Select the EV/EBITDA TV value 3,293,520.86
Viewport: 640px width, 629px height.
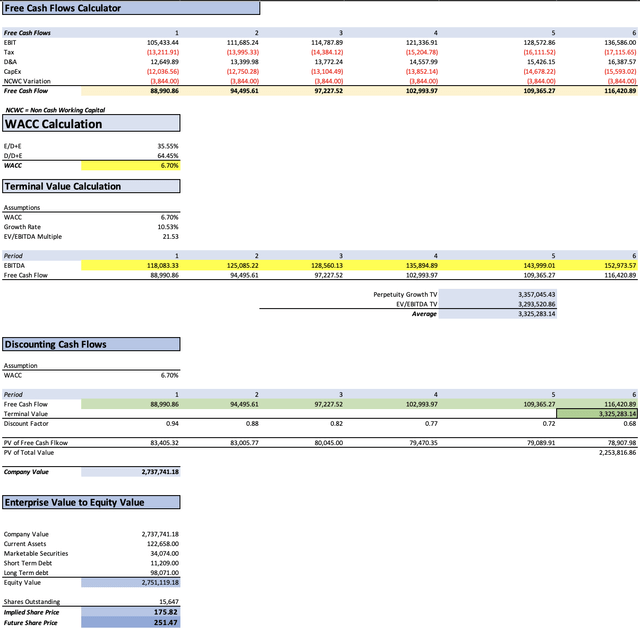pyautogui.click(x=536, y=304)
